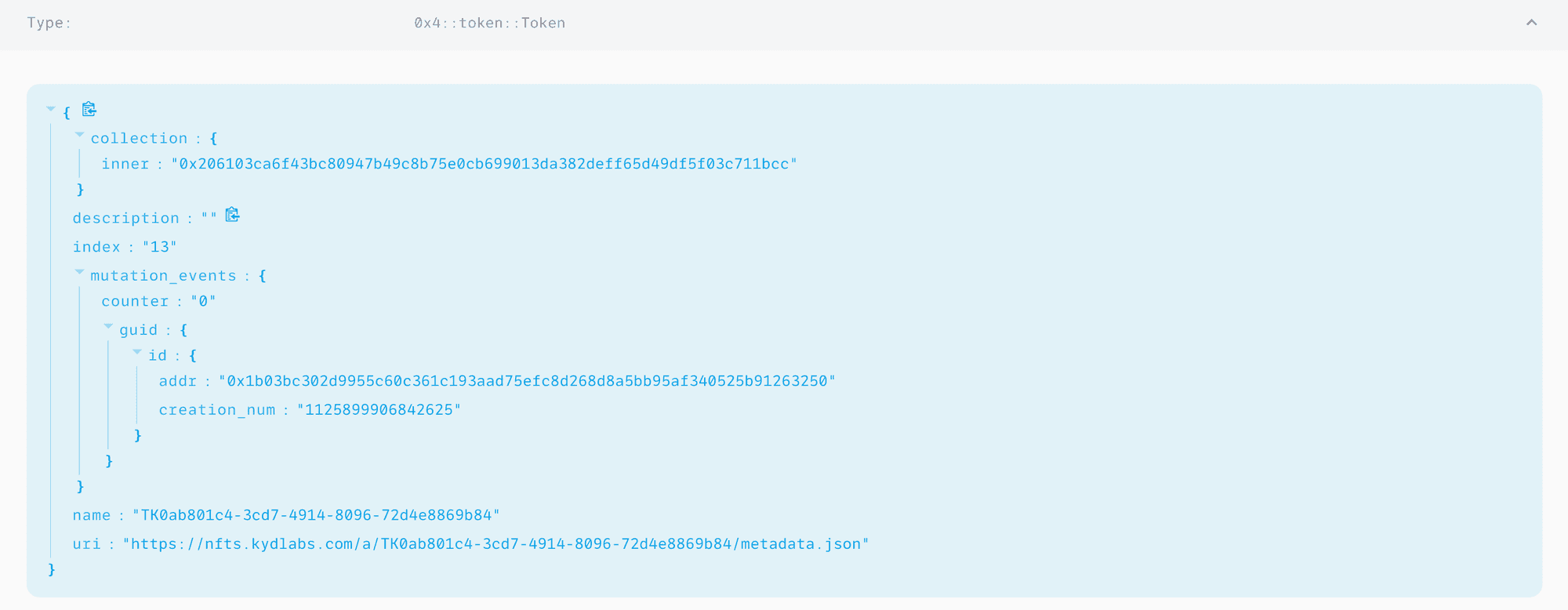Click the creation_num value
The width and height of the screenshot is (1568, 610).
[379, 410]
